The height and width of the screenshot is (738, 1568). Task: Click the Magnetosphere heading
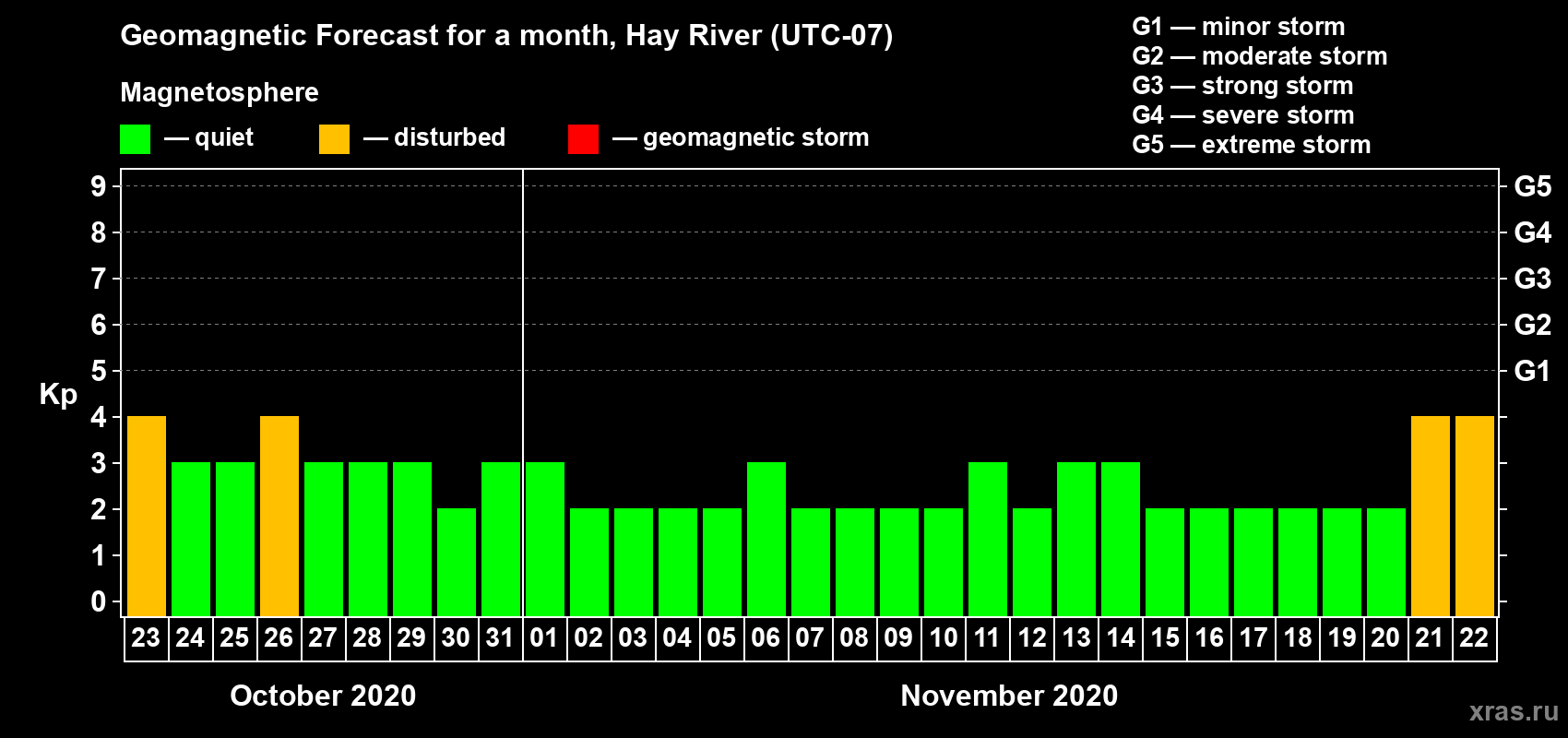pyautogui.click(x=220, y=93)
